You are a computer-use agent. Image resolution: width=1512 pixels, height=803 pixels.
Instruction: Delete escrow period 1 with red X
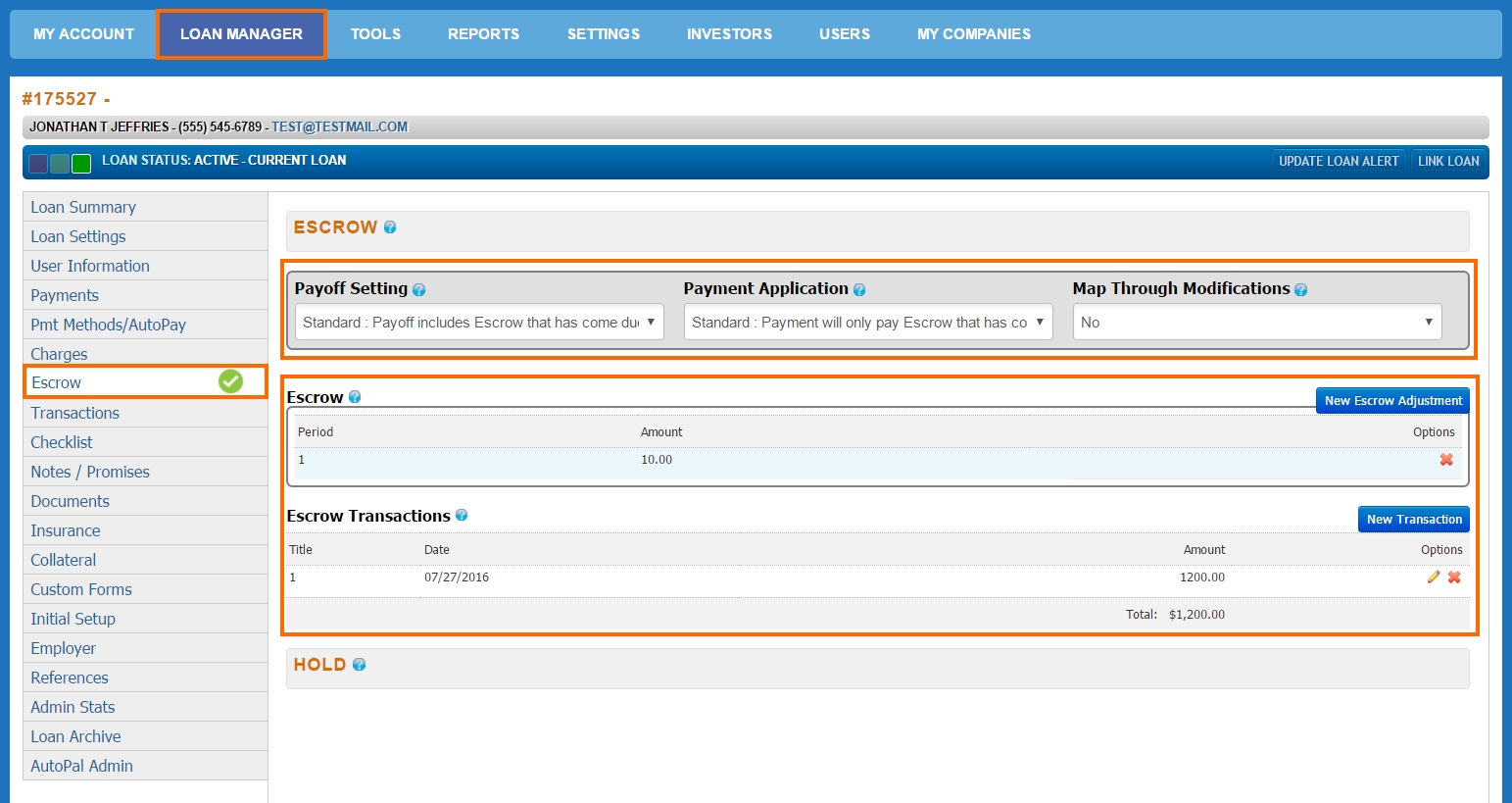pyautogui.click(x=1446, y=460)
